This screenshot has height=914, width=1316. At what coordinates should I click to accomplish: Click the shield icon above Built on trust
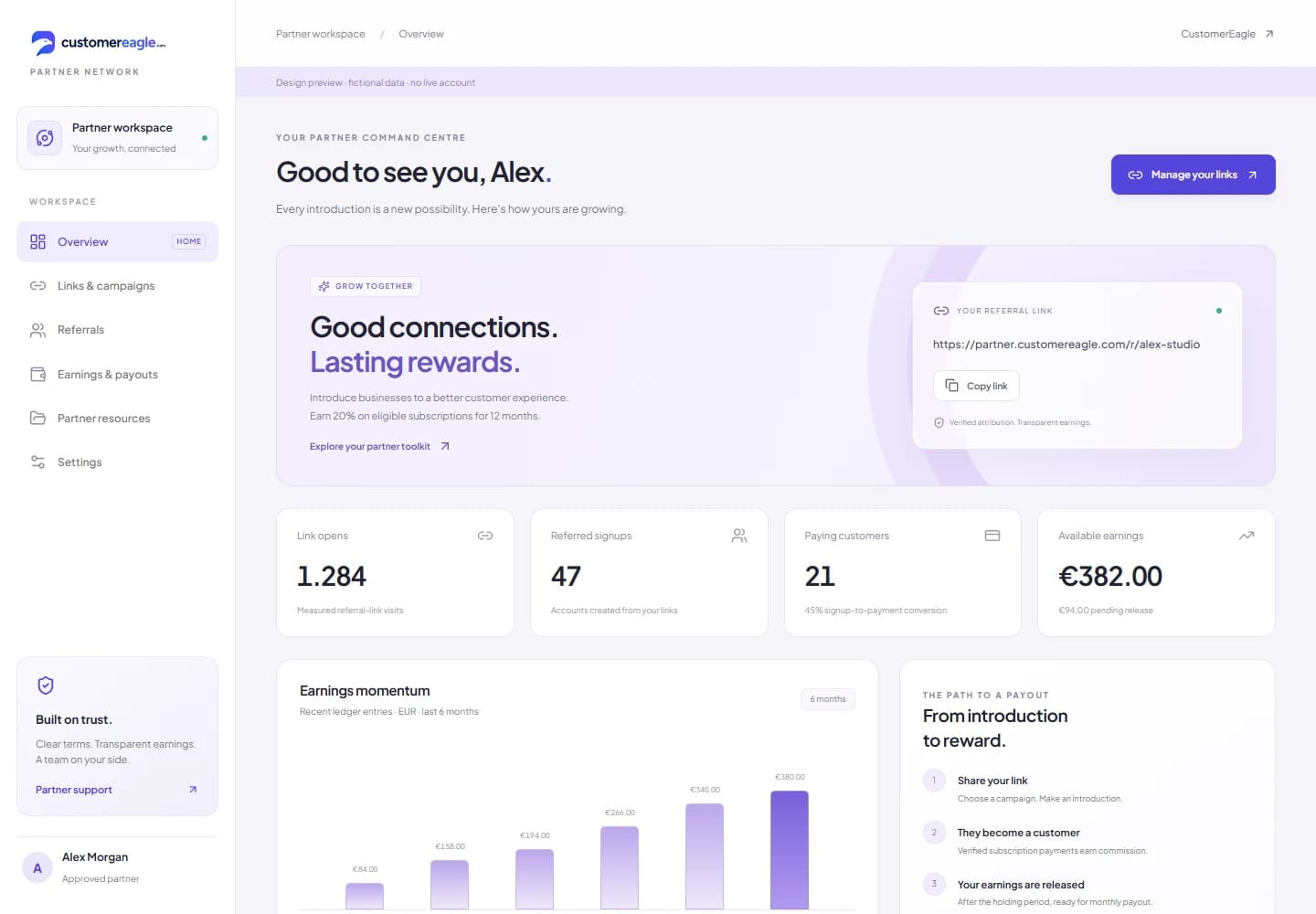pyautogui.click(x=46, y=685)
